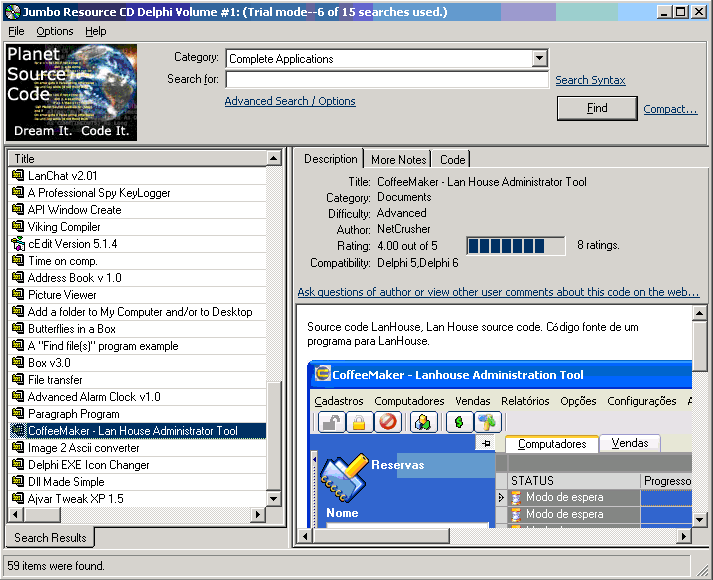Screen dimensions: 713x580
Task: Click the results list scroll left arrow
Action: 16,515
